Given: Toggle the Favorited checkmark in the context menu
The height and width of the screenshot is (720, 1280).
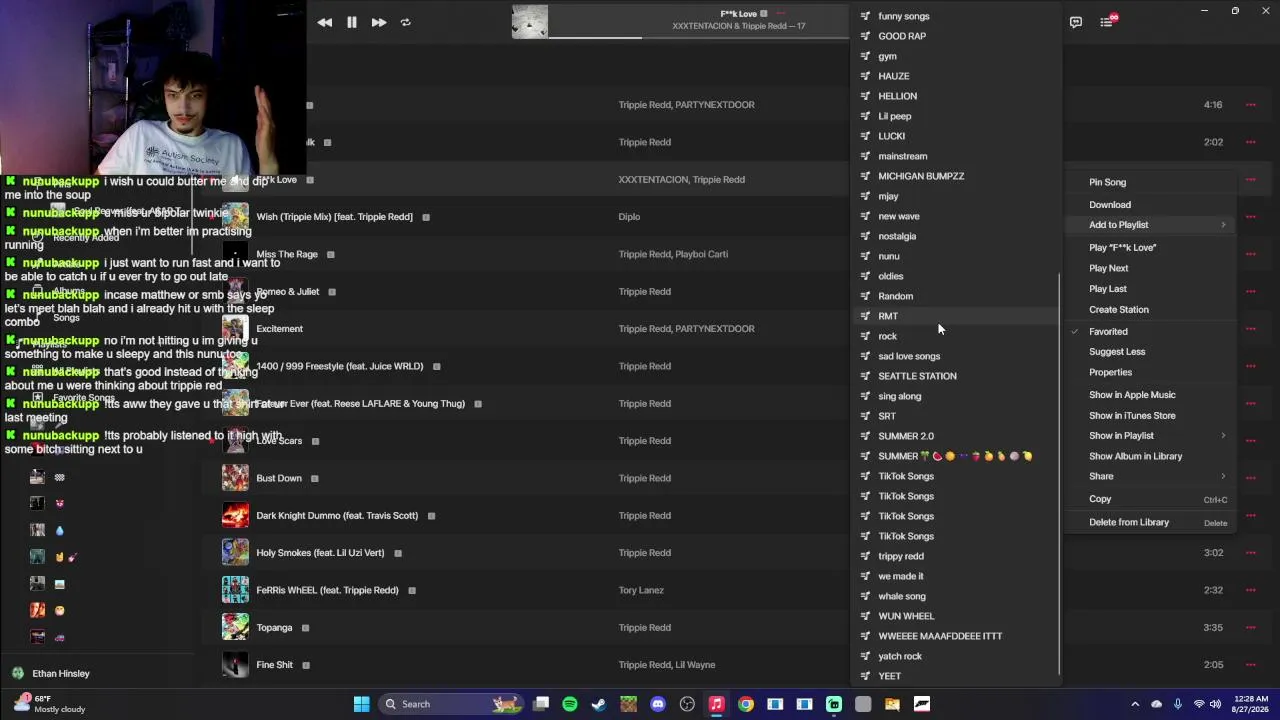Looking at the screenshot, I should point(1076,331).
